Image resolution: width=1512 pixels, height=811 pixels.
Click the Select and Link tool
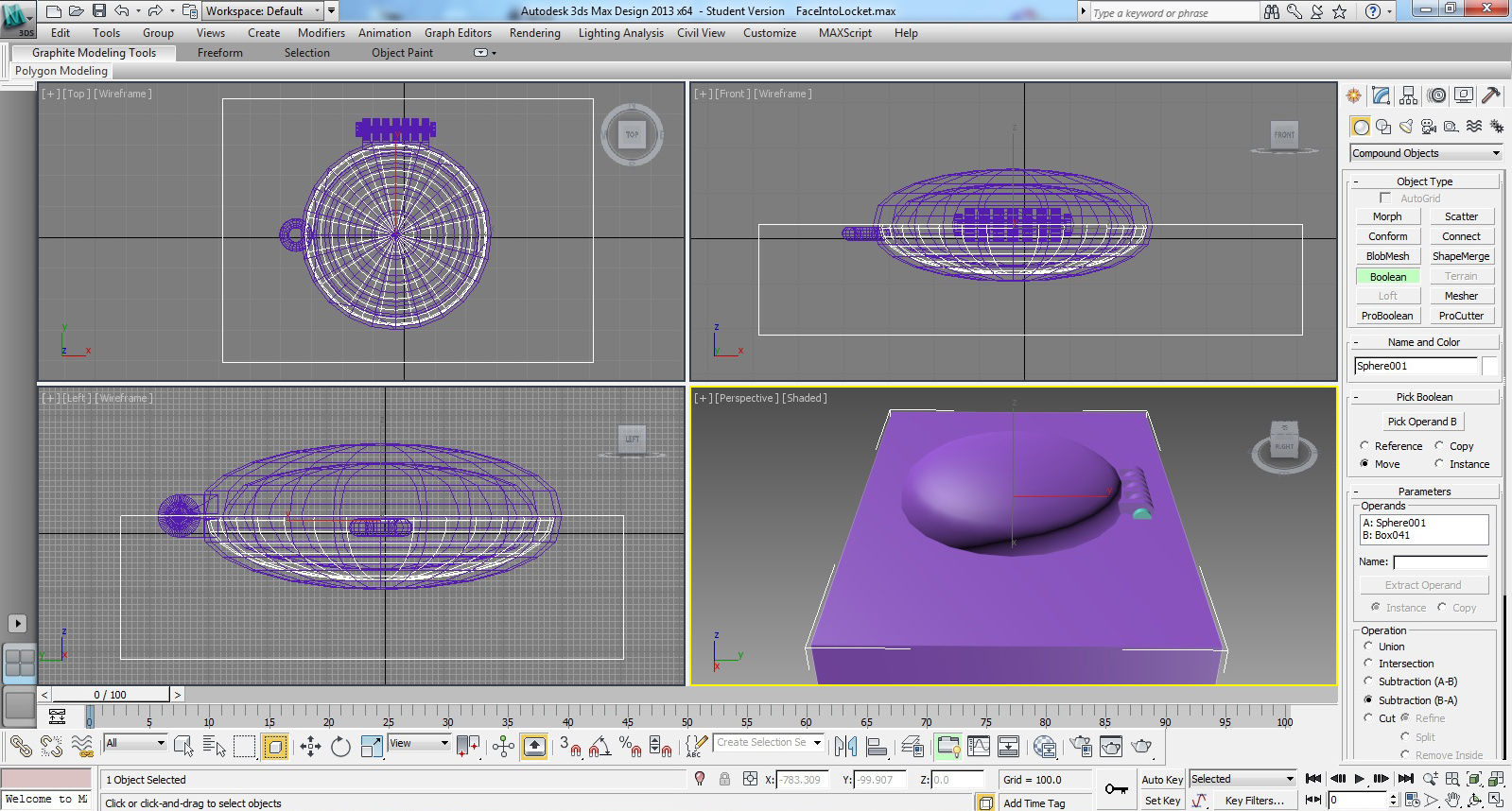(x=20, y=746)
